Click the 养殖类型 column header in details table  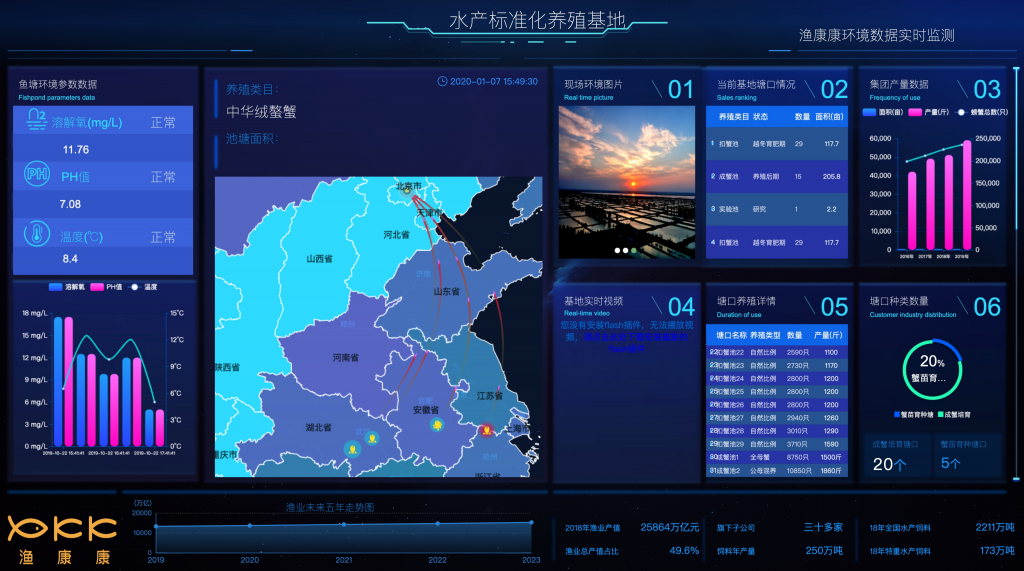pyautogui.click(x=764, y=336)
